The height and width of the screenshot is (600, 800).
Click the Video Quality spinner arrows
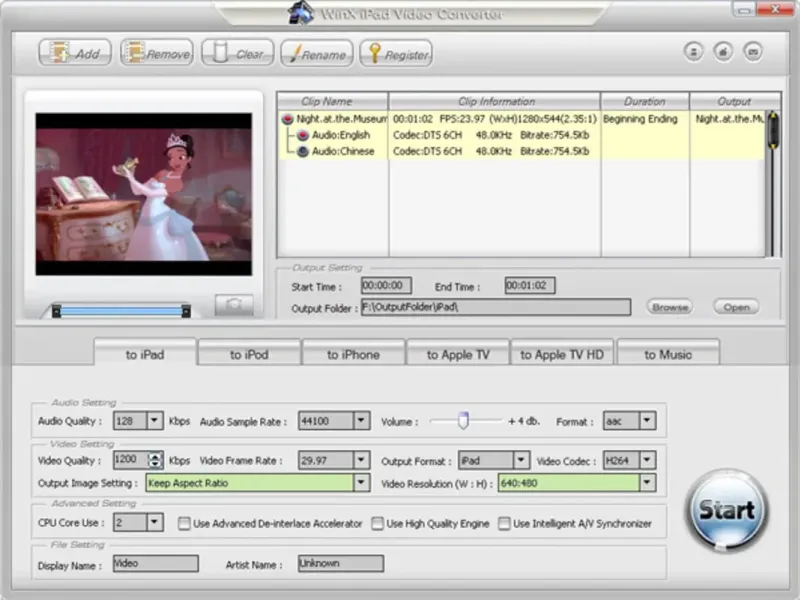[x=155, y=460]
